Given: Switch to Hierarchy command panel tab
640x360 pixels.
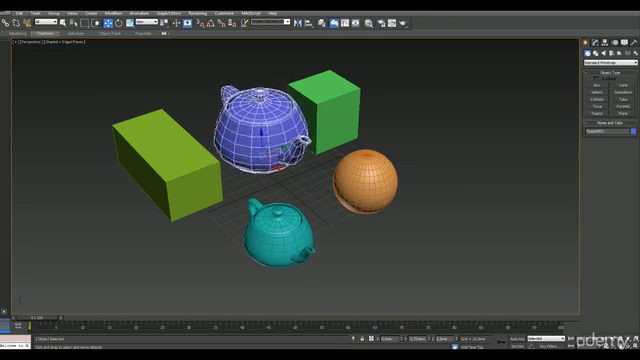Looking at the screenshot, I should 605,42.
